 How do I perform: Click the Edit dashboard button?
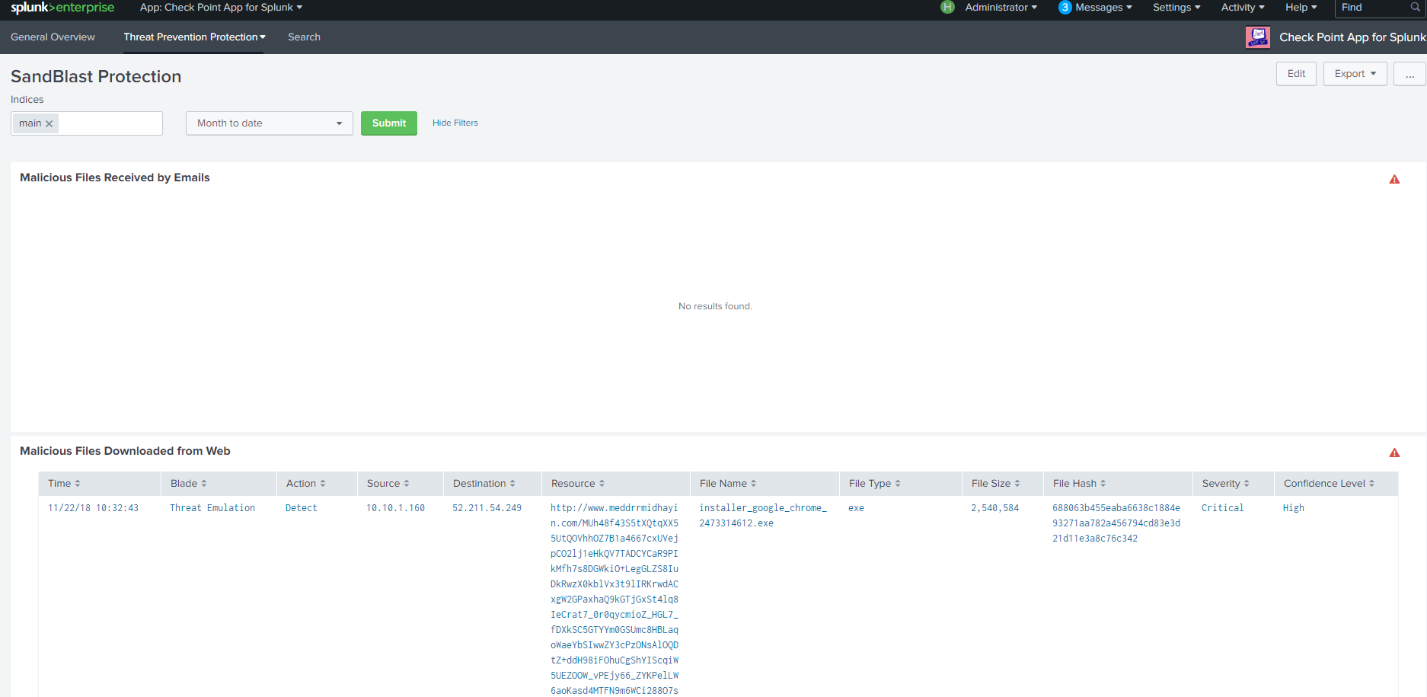1296,74
